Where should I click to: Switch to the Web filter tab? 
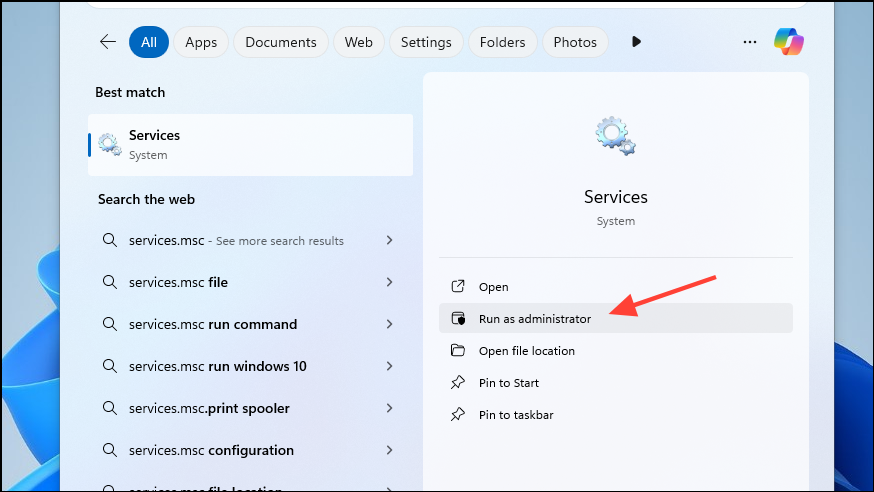[x=358, y=42]
